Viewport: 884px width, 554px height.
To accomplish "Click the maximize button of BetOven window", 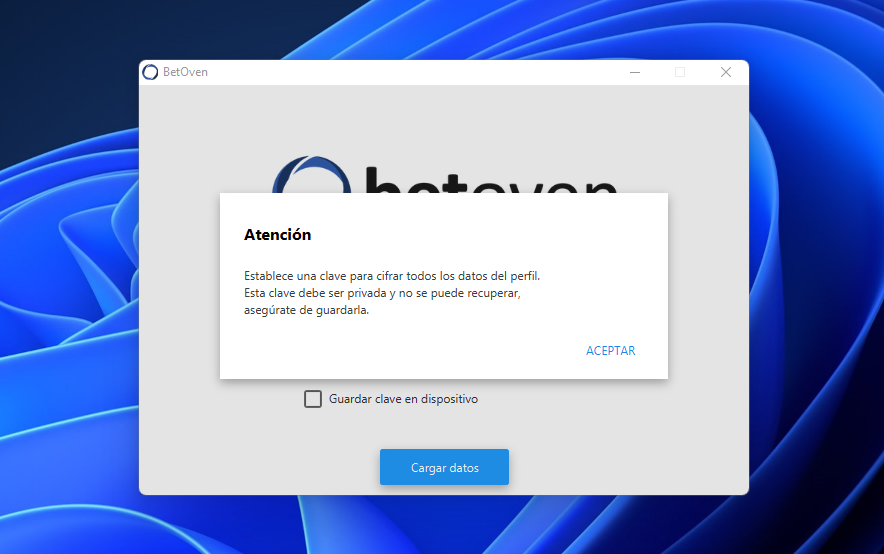I will pyautogui.click(x=680, y=72).
